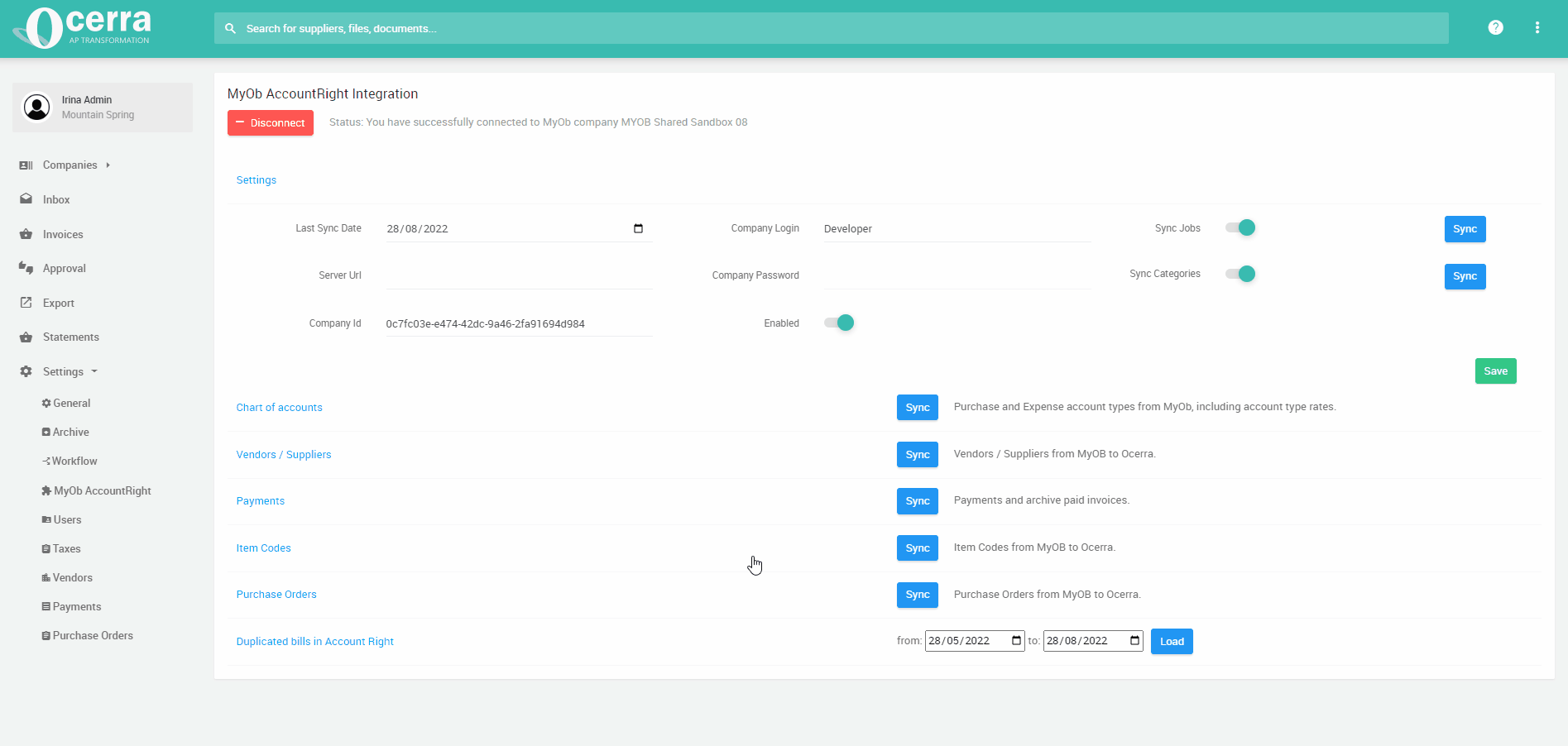1568x746 pixels.
Task: Collapse the Settings menu caret
Action: tap(94, 371)
